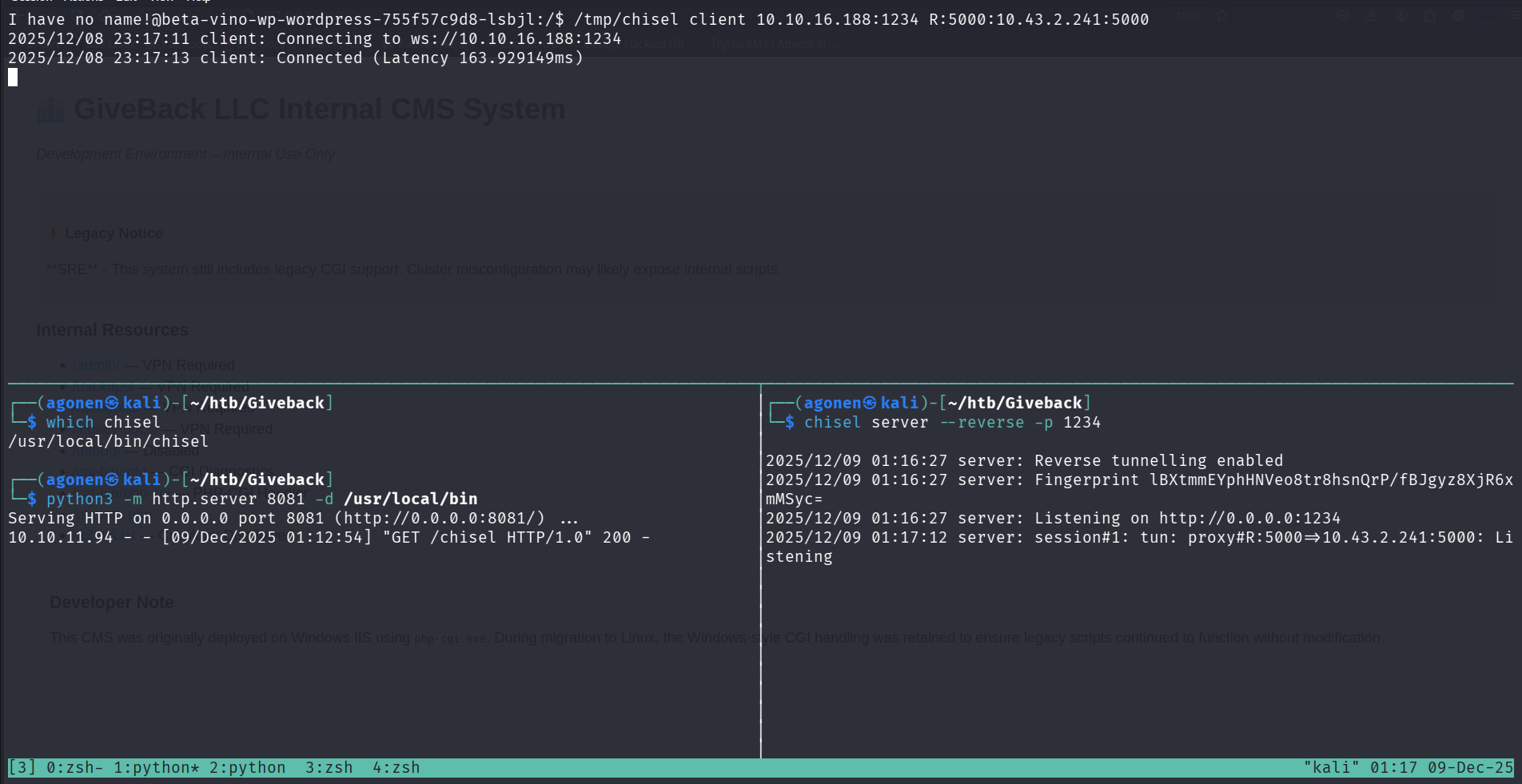This screenshot has width=1522, height=784.
Task: Open the extensions puzzle-piece icon
Action: point(1430,15)
